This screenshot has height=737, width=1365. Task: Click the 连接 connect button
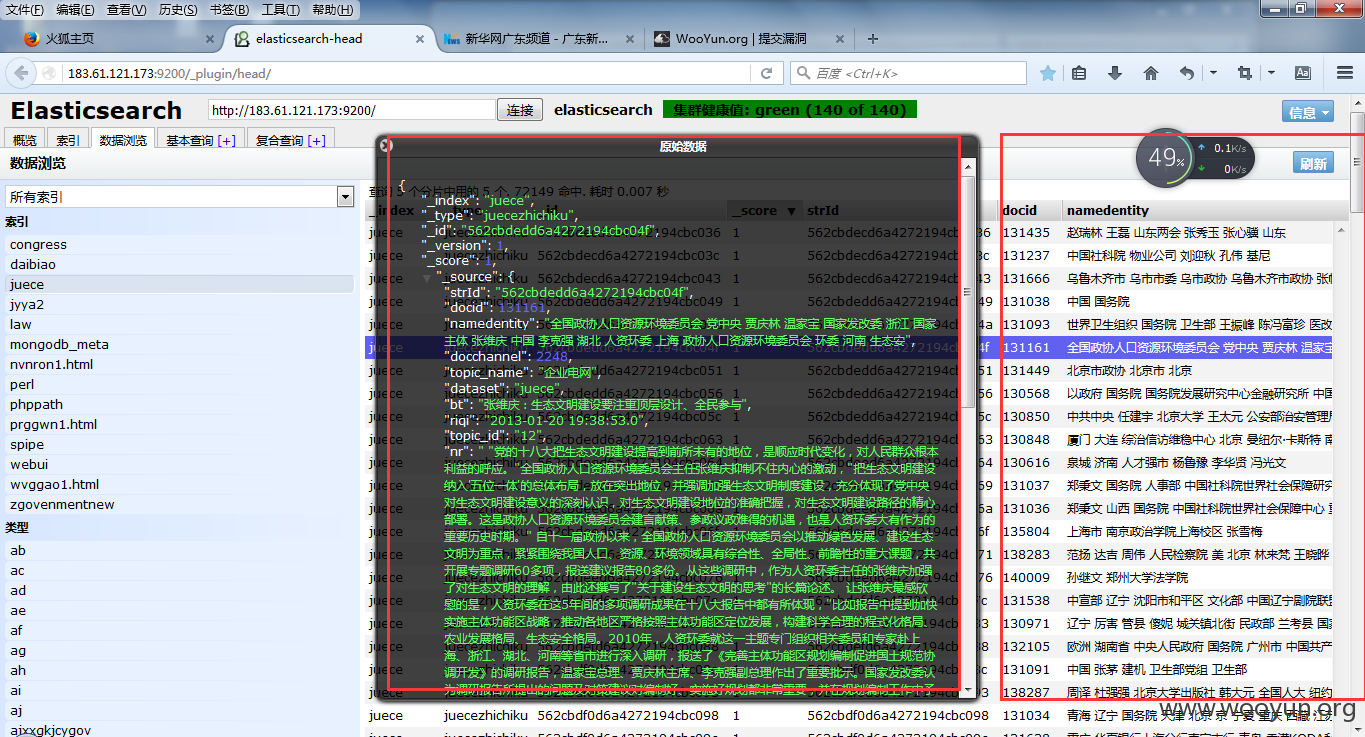pos(520,110)
